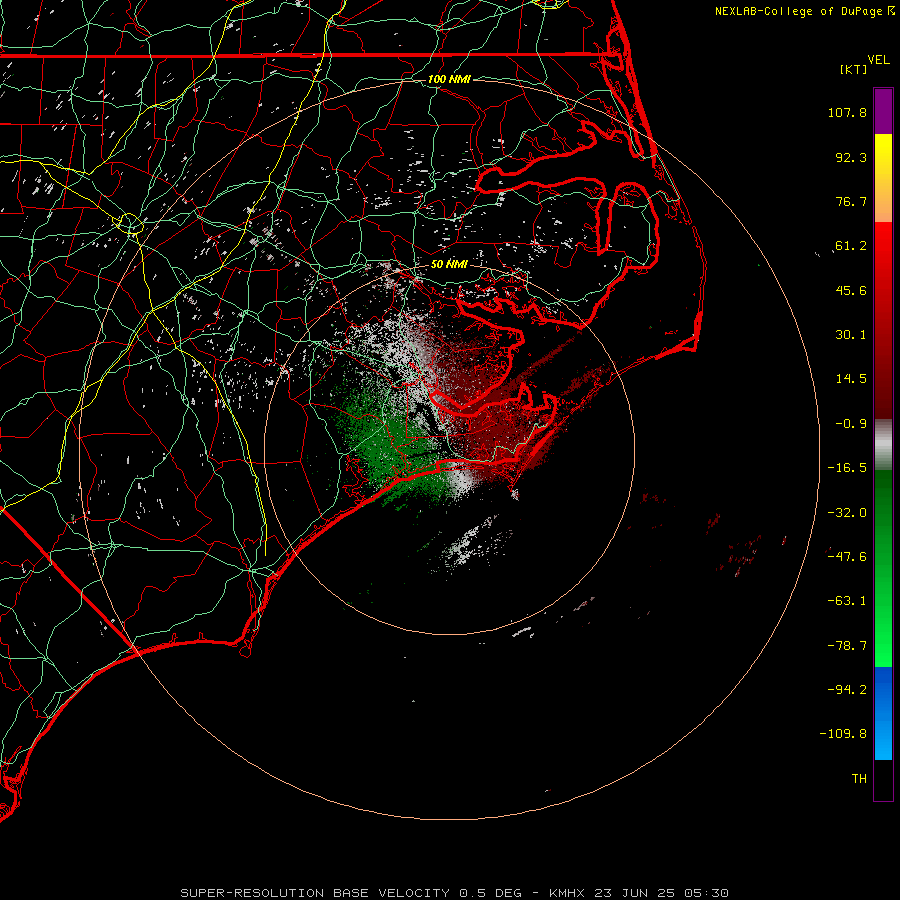Pick the black TH segment of the color bar
Screen dimensions: 900x900
click(x=883, y=779)
